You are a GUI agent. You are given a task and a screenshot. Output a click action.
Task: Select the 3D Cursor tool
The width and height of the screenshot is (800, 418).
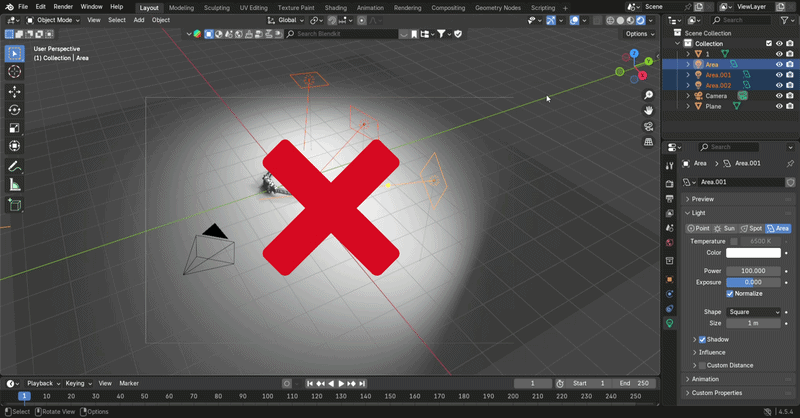point(14,71)
